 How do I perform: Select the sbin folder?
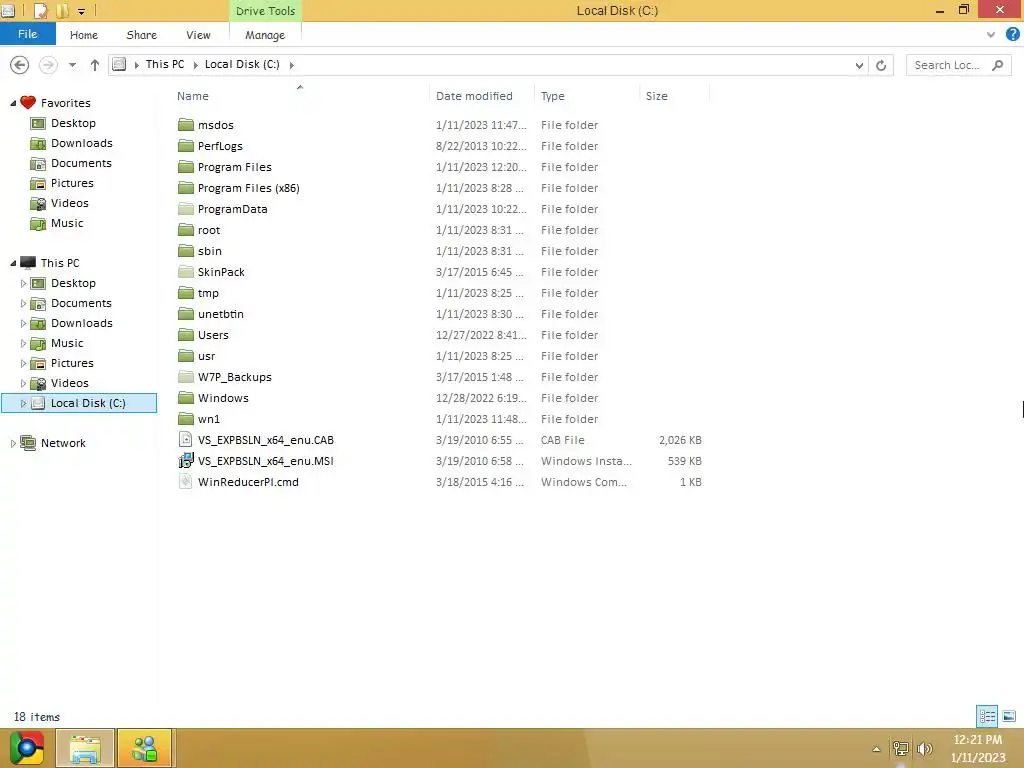click(x=210, y=251)
